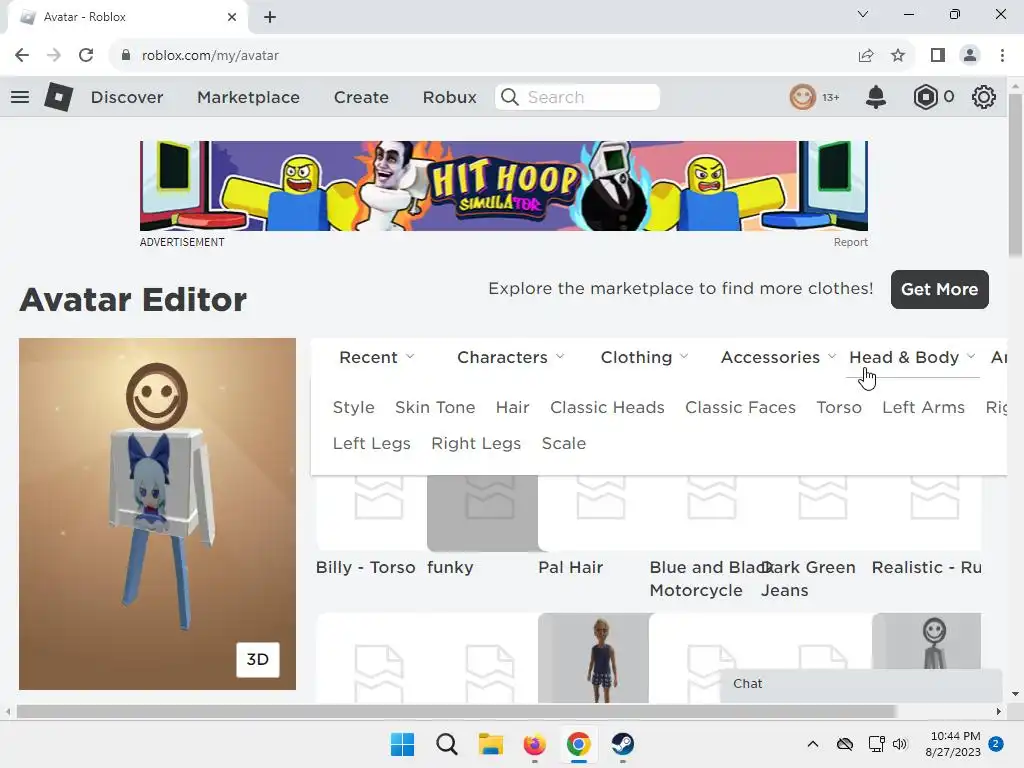Open the Classic Faces category
This screenshot has height=768, width=1024.
click(x=741, y=408)
